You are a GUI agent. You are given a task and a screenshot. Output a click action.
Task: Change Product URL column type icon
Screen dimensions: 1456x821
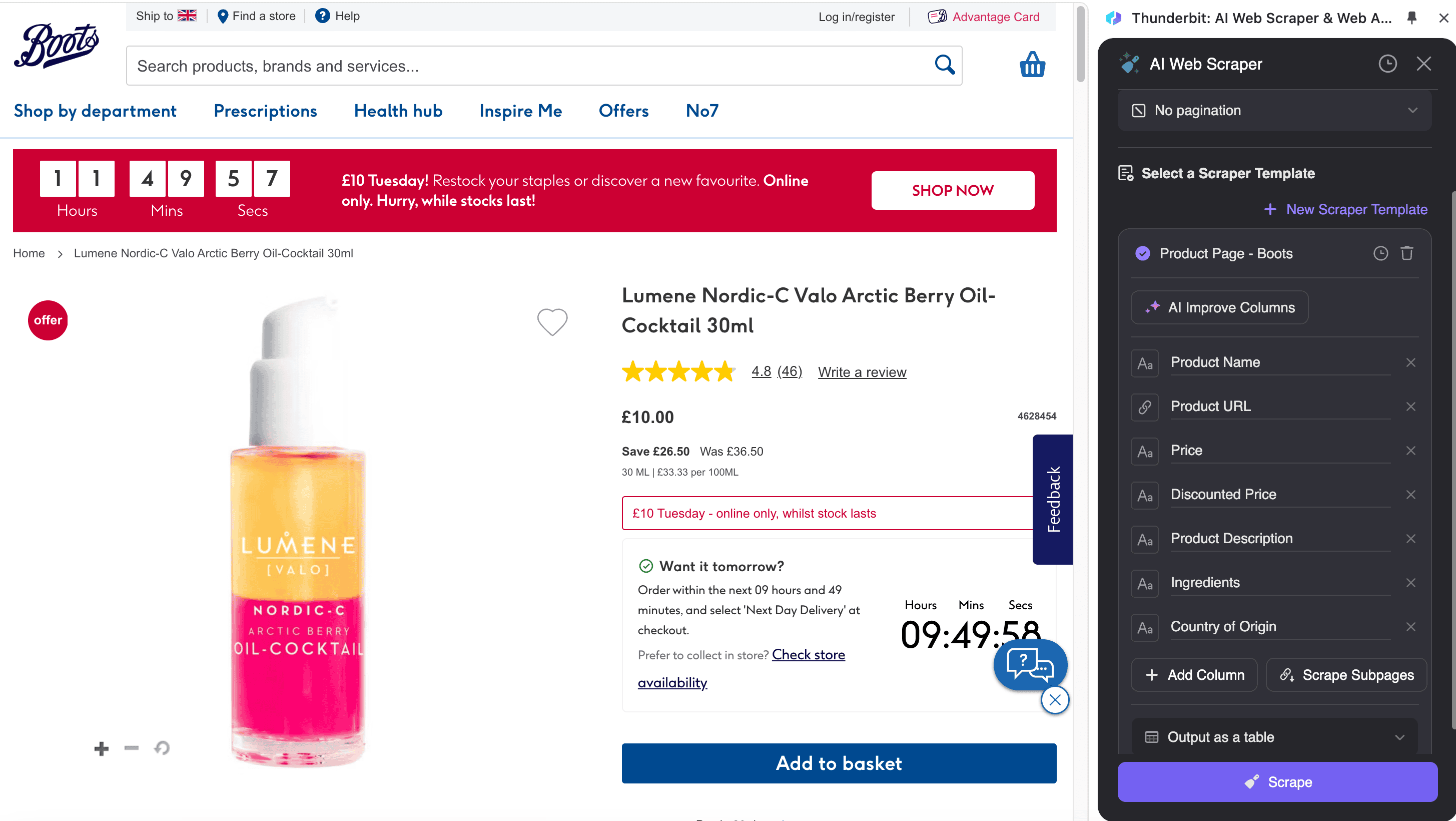coord(1145,406)
